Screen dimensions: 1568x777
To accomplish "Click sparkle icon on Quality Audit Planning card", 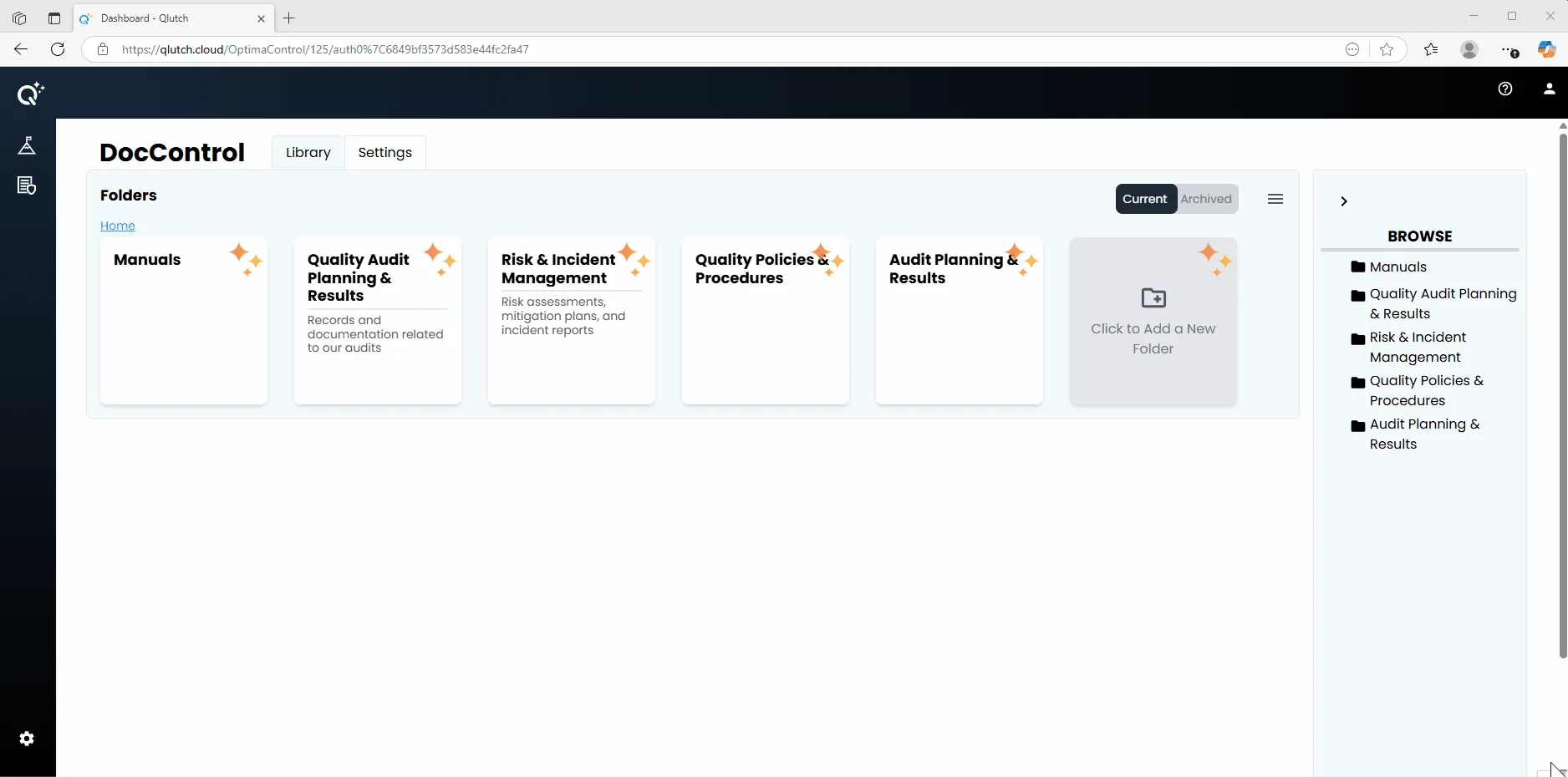I will [440, 260].
